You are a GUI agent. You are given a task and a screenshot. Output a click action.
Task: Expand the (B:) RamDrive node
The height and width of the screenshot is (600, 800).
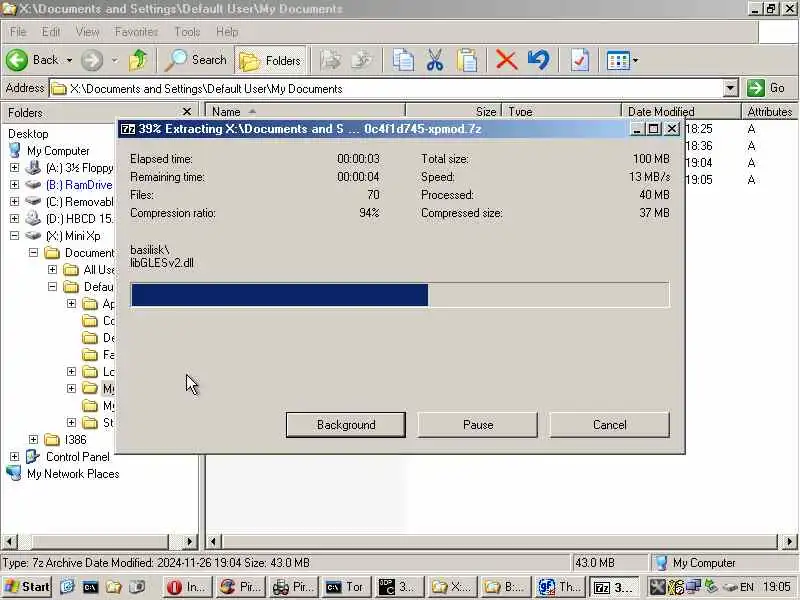[14, 185]
